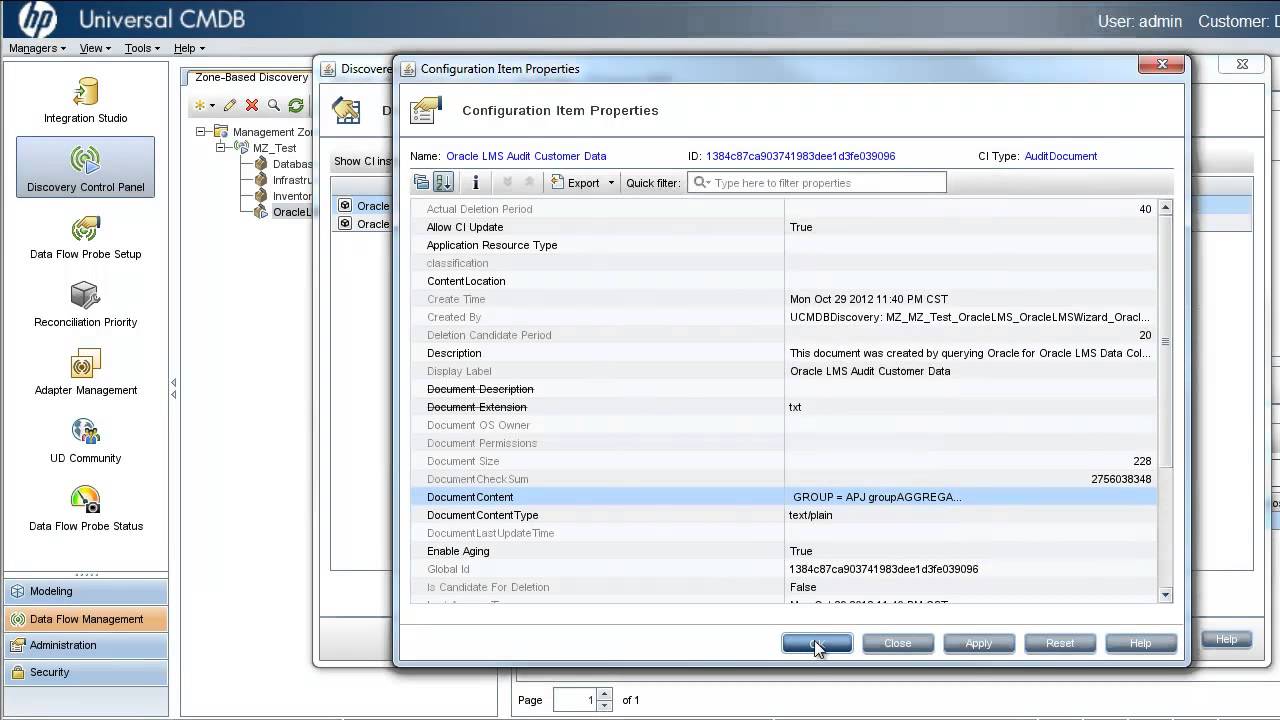Viewport: 1280px width, 720px height.
Task: Open the Export dropdown arrow
Action: [x=611, y=183]
